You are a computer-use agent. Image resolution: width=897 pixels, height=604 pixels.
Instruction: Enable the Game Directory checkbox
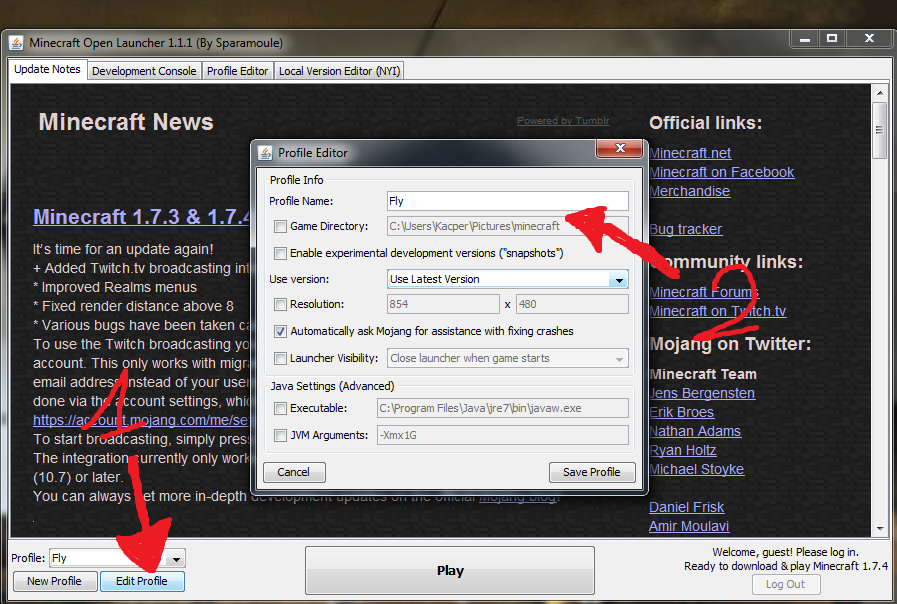(280, 226)
